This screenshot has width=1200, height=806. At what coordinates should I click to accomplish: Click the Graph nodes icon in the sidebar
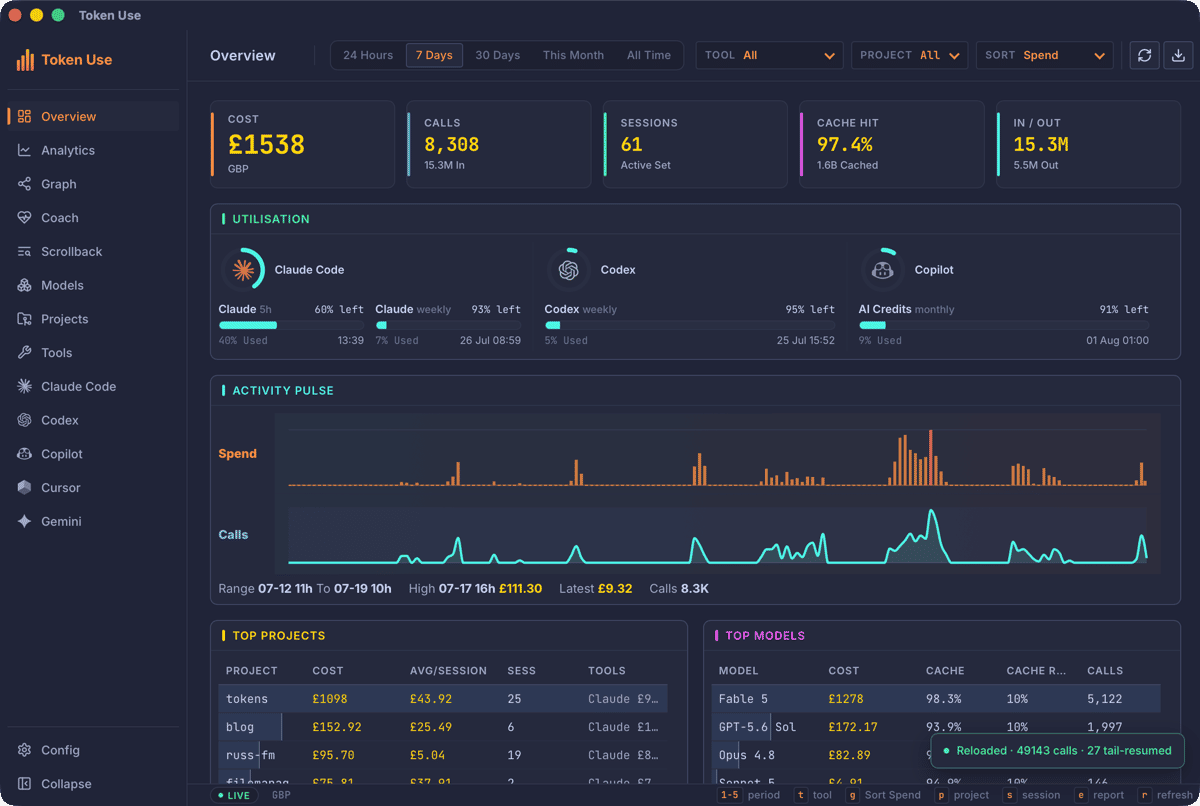click(x=25, y=184)
